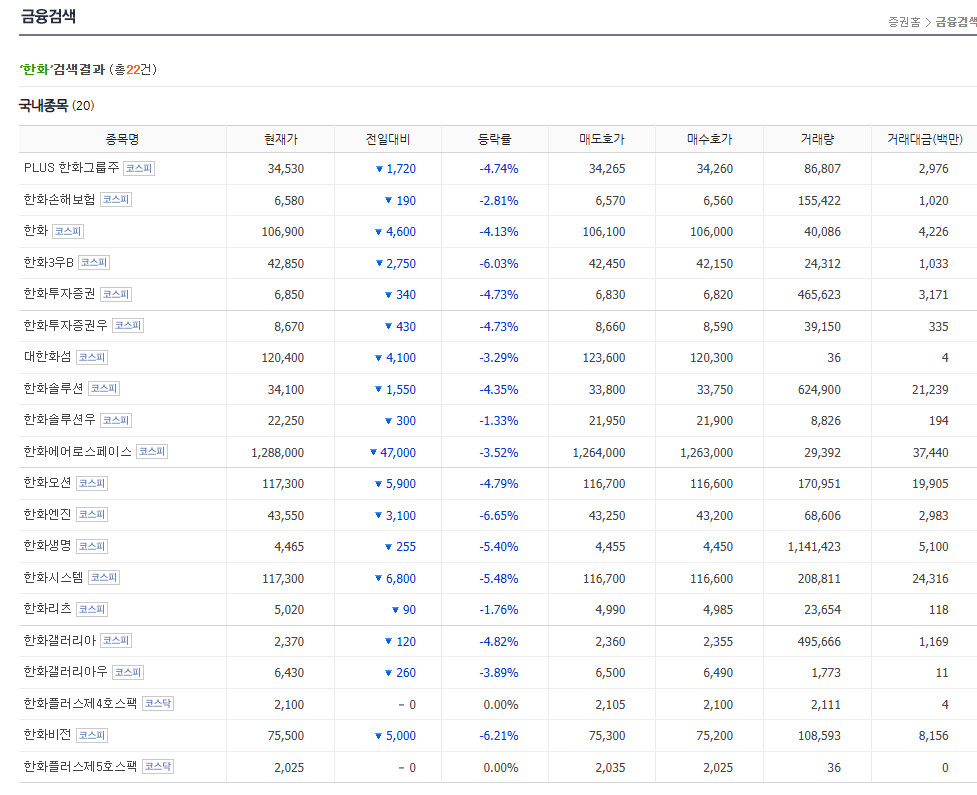Click the down arrow beside 90 change
Viewport: 977px width, 795px height.
click(395, 610)
